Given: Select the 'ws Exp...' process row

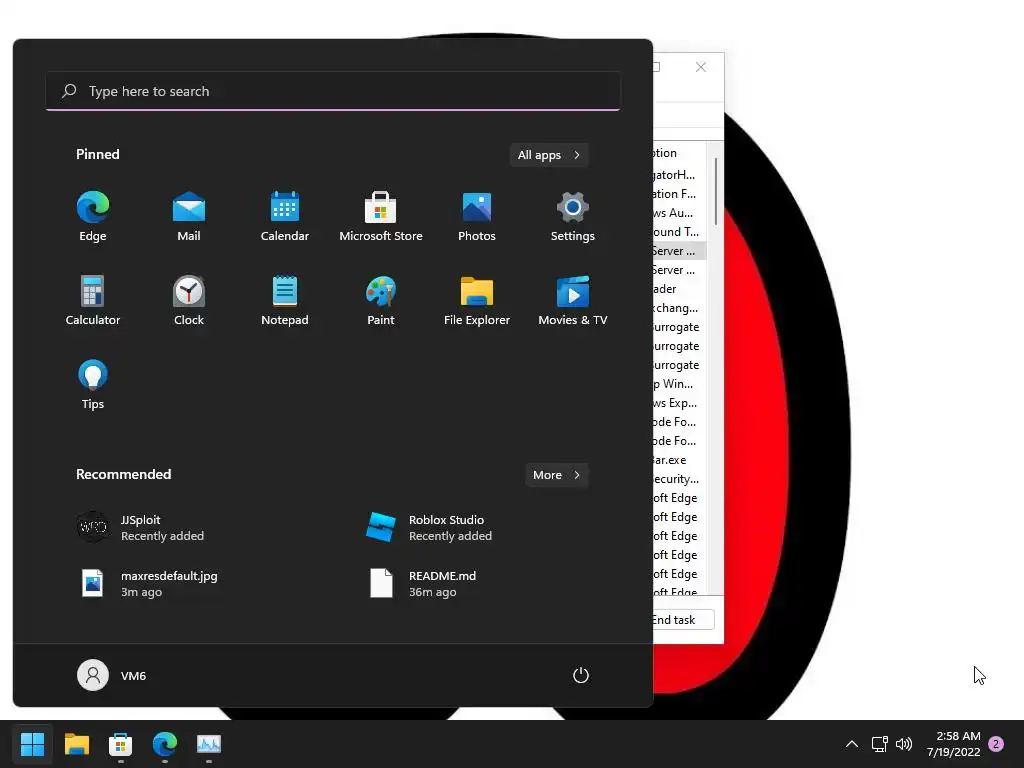Looking at the screenshot, I should click(x=679, y=403).
